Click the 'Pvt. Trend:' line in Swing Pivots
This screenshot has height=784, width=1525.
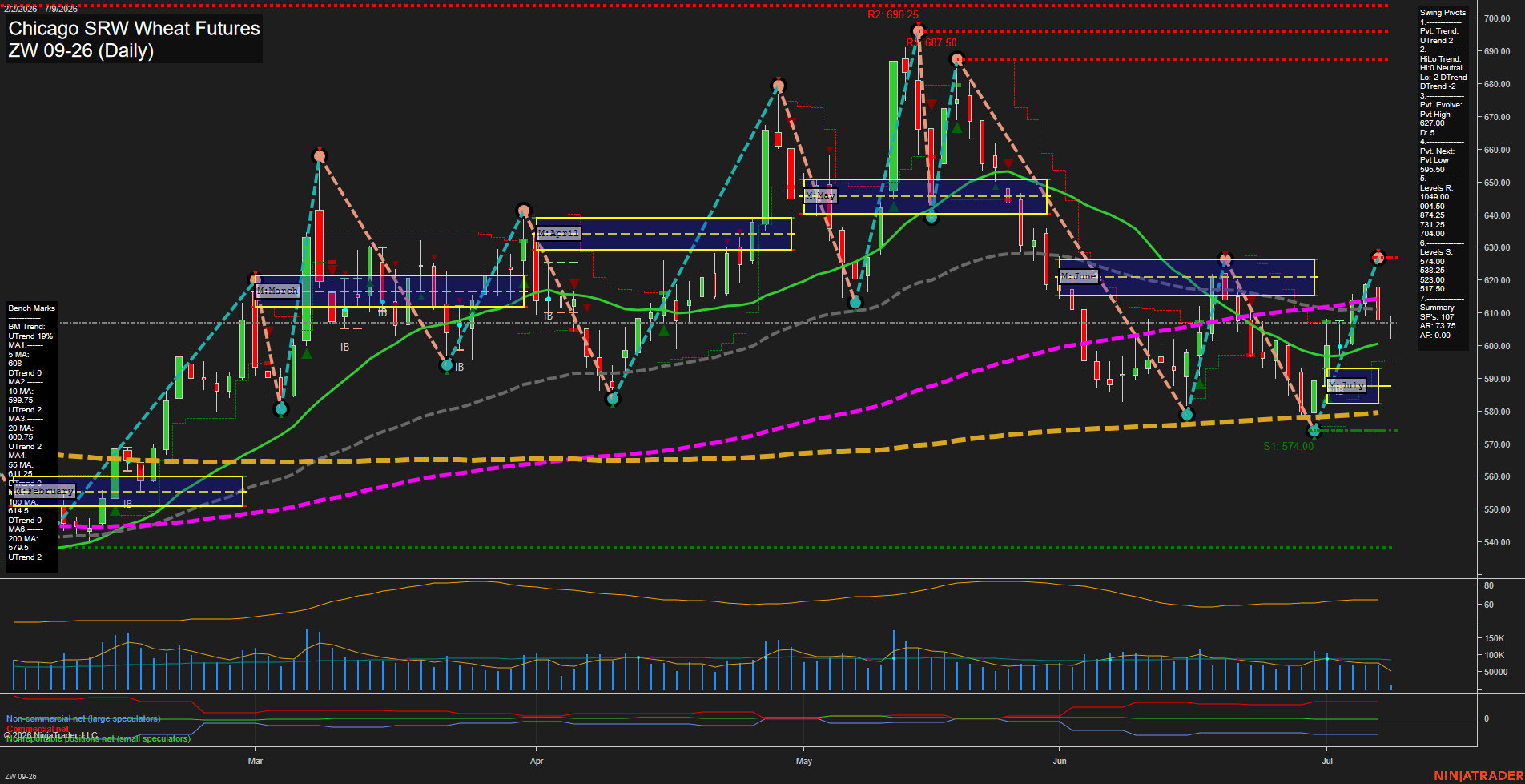[1439, 30]
